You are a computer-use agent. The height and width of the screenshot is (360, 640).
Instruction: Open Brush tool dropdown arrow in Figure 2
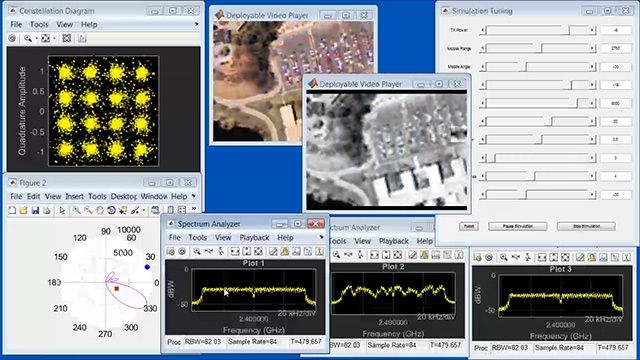point(143,211)
